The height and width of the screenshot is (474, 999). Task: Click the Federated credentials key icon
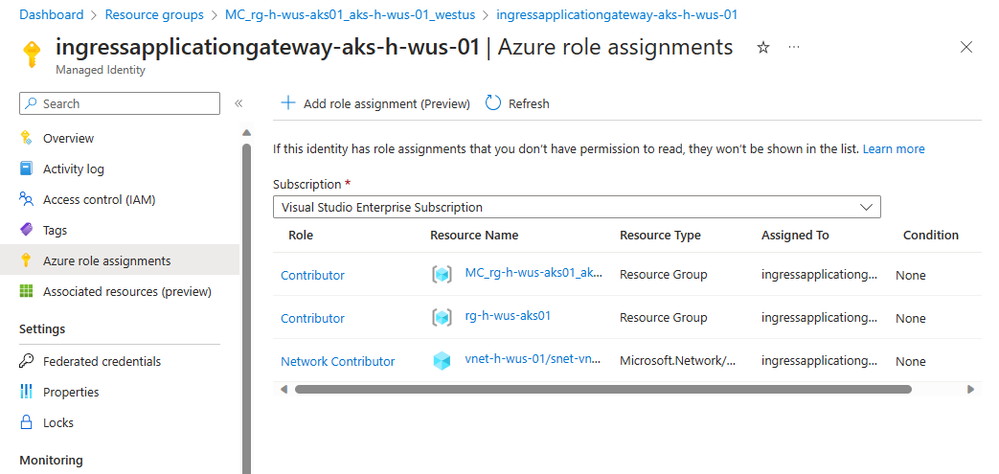(x=26, y=361)
